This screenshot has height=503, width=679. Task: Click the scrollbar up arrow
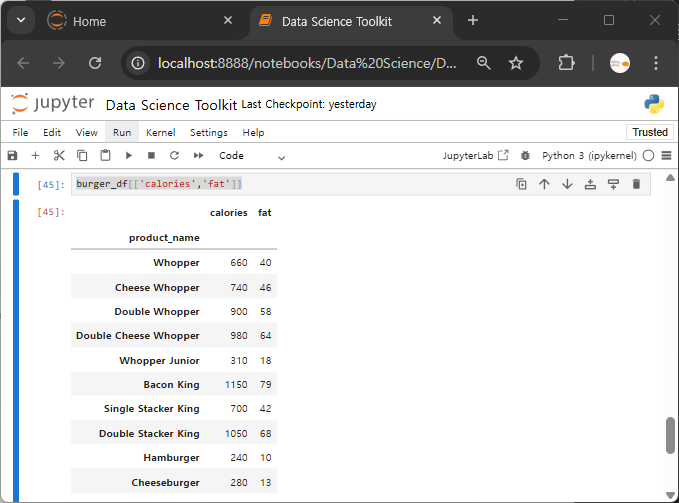click(x=670, y=178)
